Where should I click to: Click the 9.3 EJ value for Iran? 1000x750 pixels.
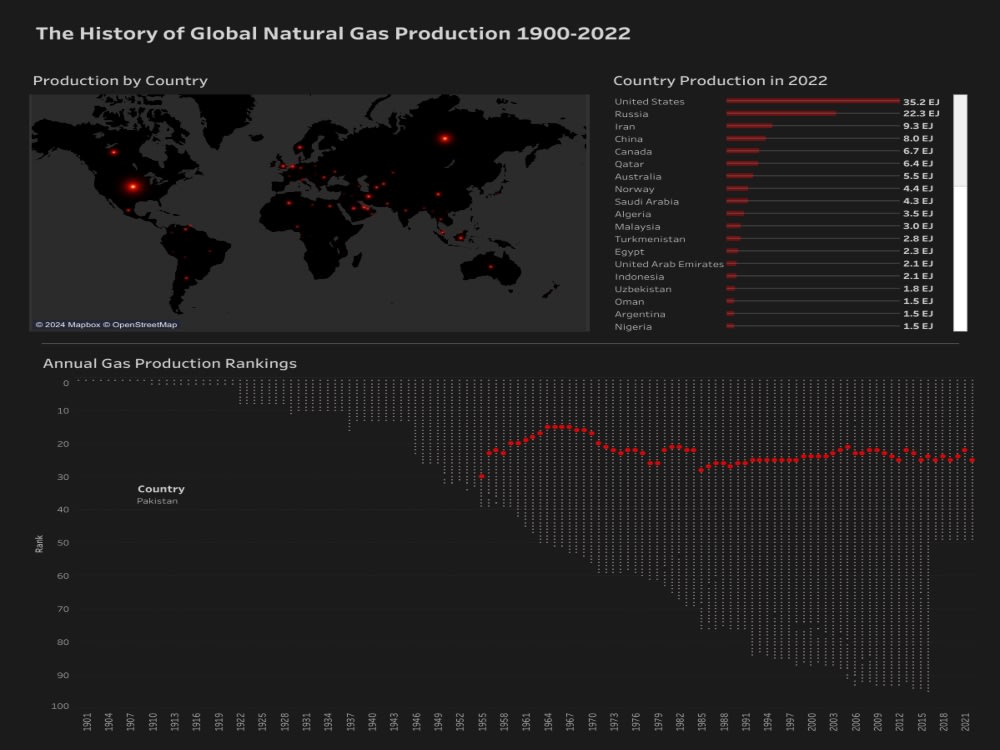[x=918, y=126]
